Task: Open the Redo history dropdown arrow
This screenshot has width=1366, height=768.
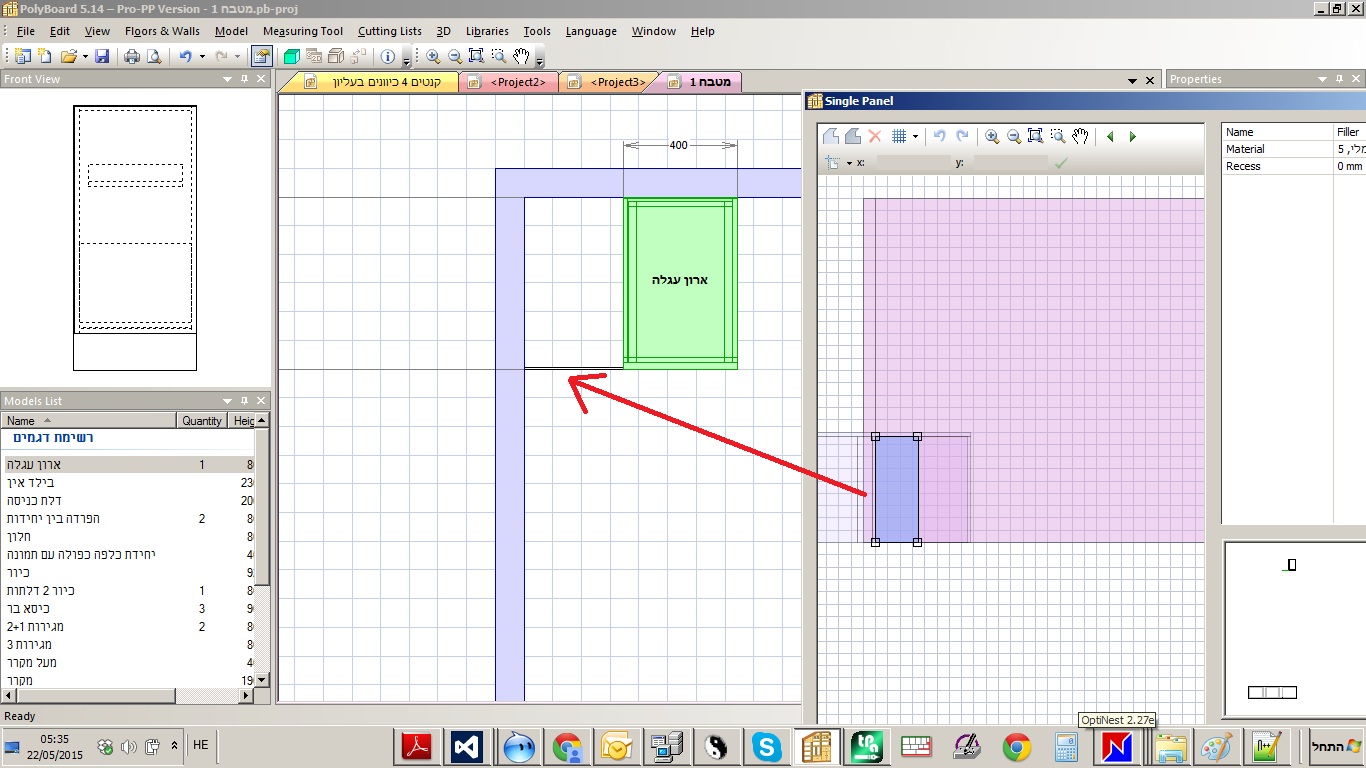Action: pos(237,57)
